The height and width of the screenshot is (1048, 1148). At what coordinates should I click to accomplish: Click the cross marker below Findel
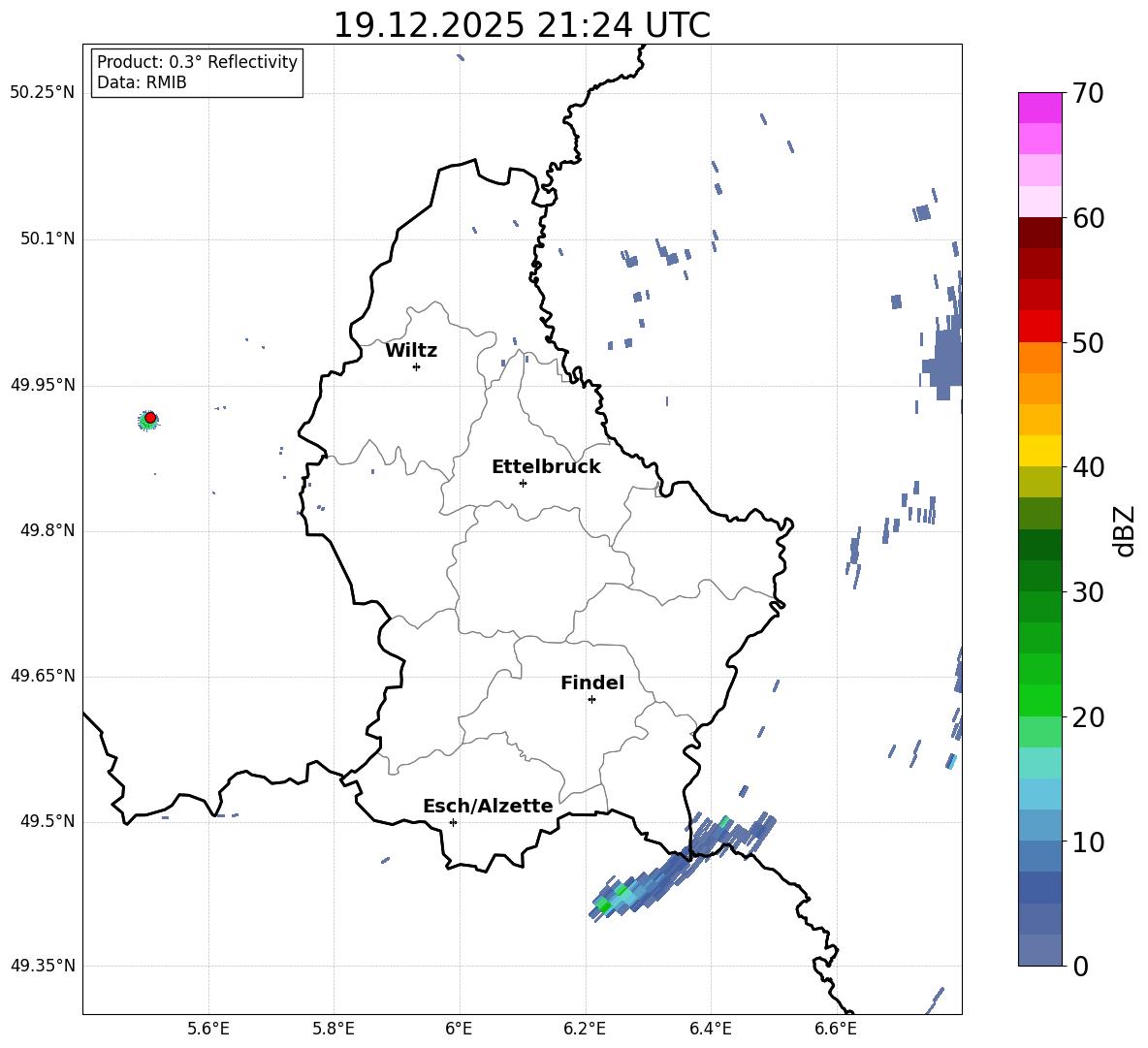[x=591, y=700]
